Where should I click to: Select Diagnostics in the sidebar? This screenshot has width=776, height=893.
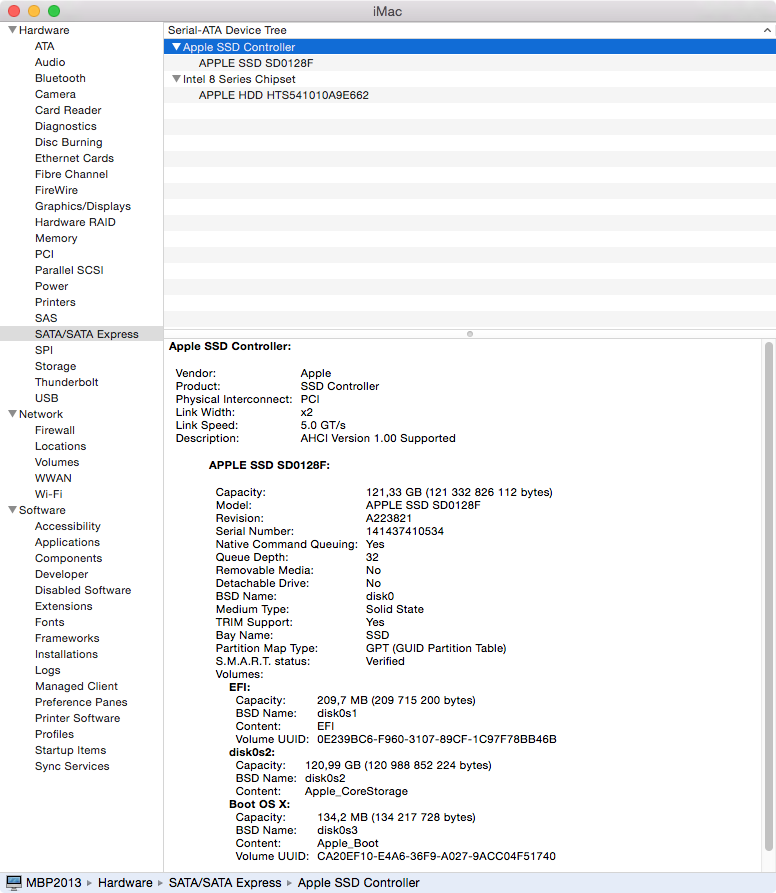[66, 126]
